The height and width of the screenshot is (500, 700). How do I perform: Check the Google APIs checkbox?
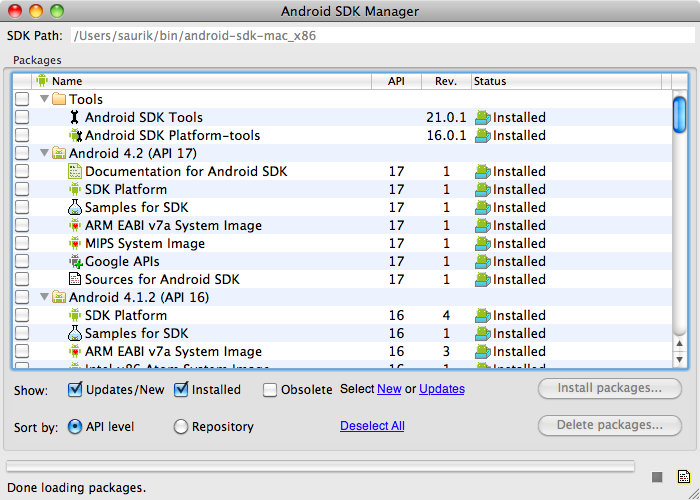click(22, 261)
